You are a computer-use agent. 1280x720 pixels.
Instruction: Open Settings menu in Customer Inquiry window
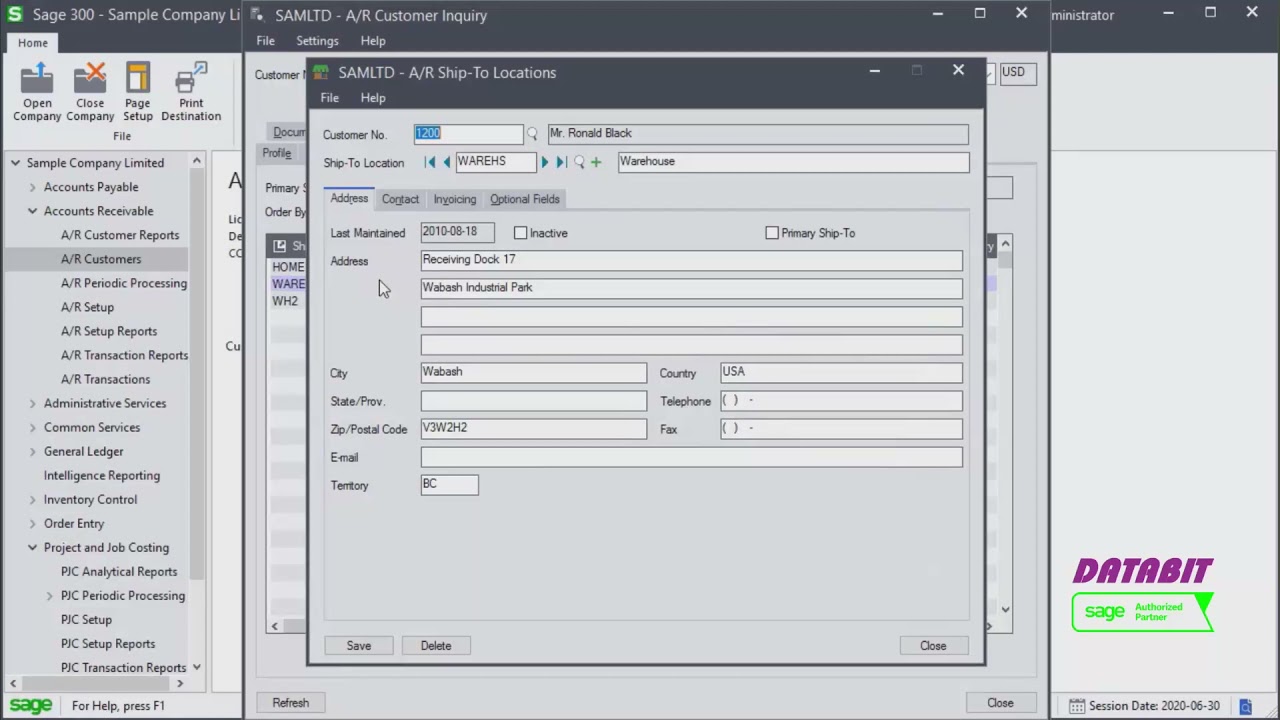317,41
